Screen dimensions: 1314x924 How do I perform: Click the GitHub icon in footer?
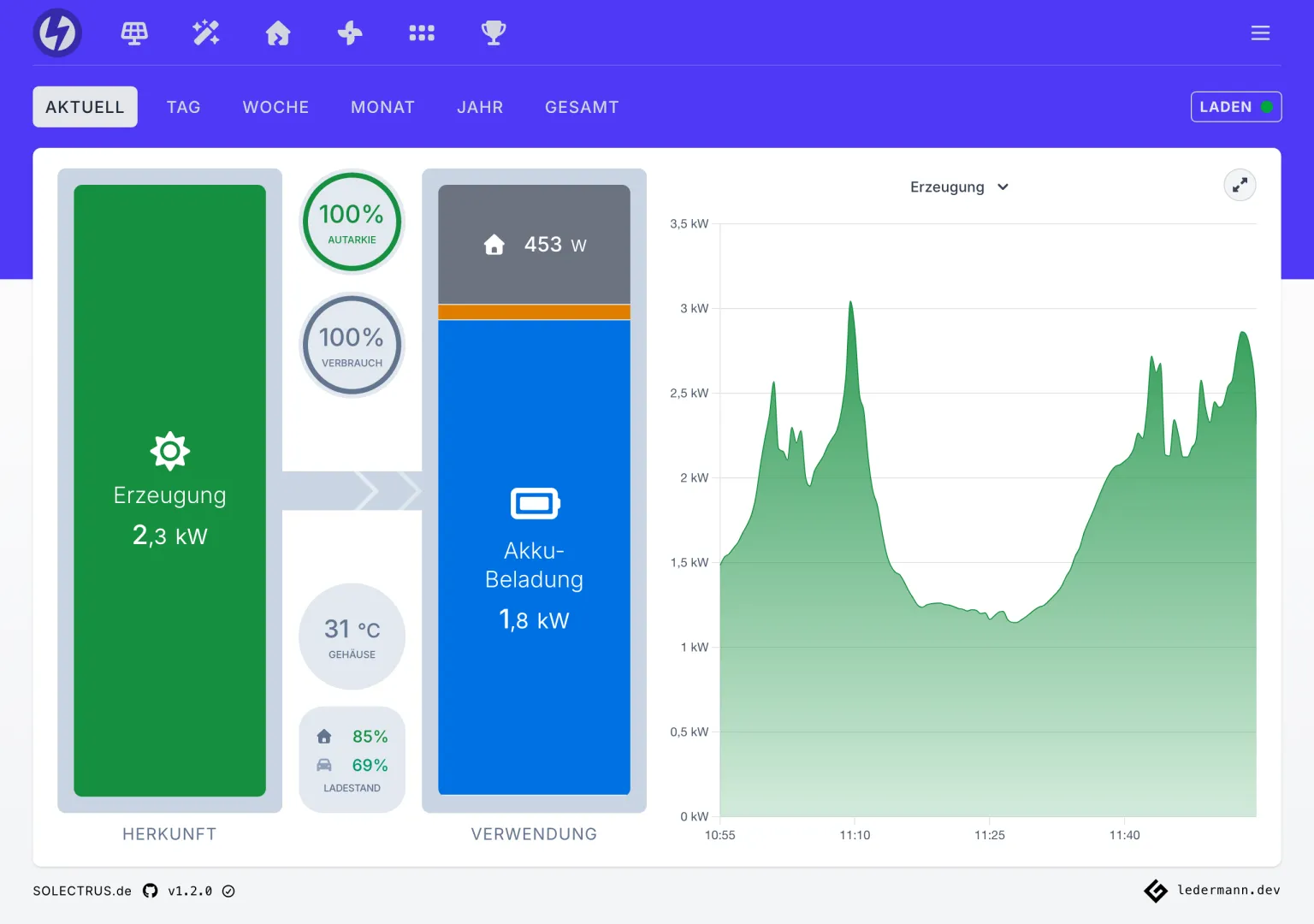coord(151,891)
